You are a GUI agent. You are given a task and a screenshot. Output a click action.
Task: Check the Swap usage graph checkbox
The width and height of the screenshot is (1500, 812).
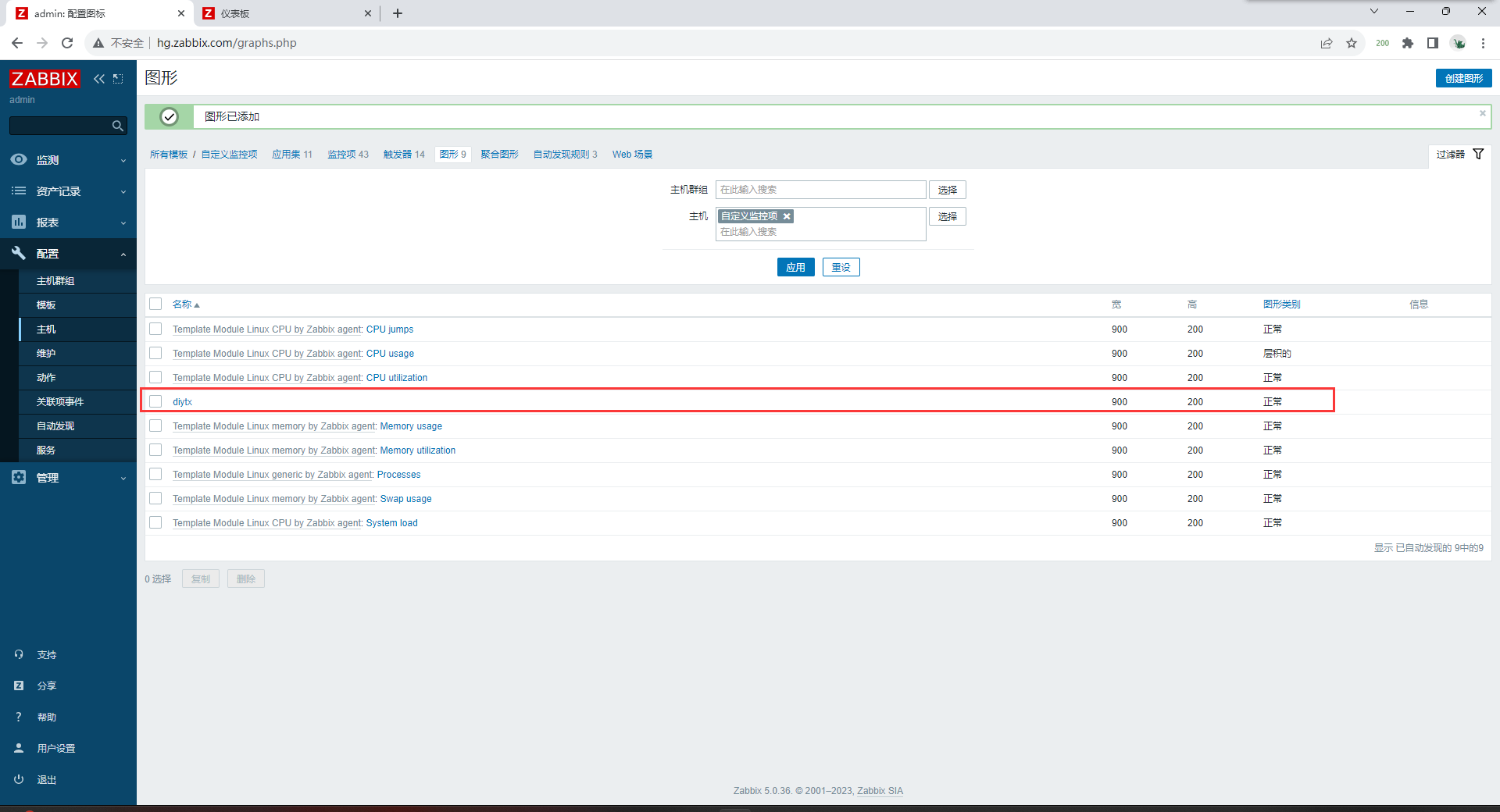pos(155,498)
